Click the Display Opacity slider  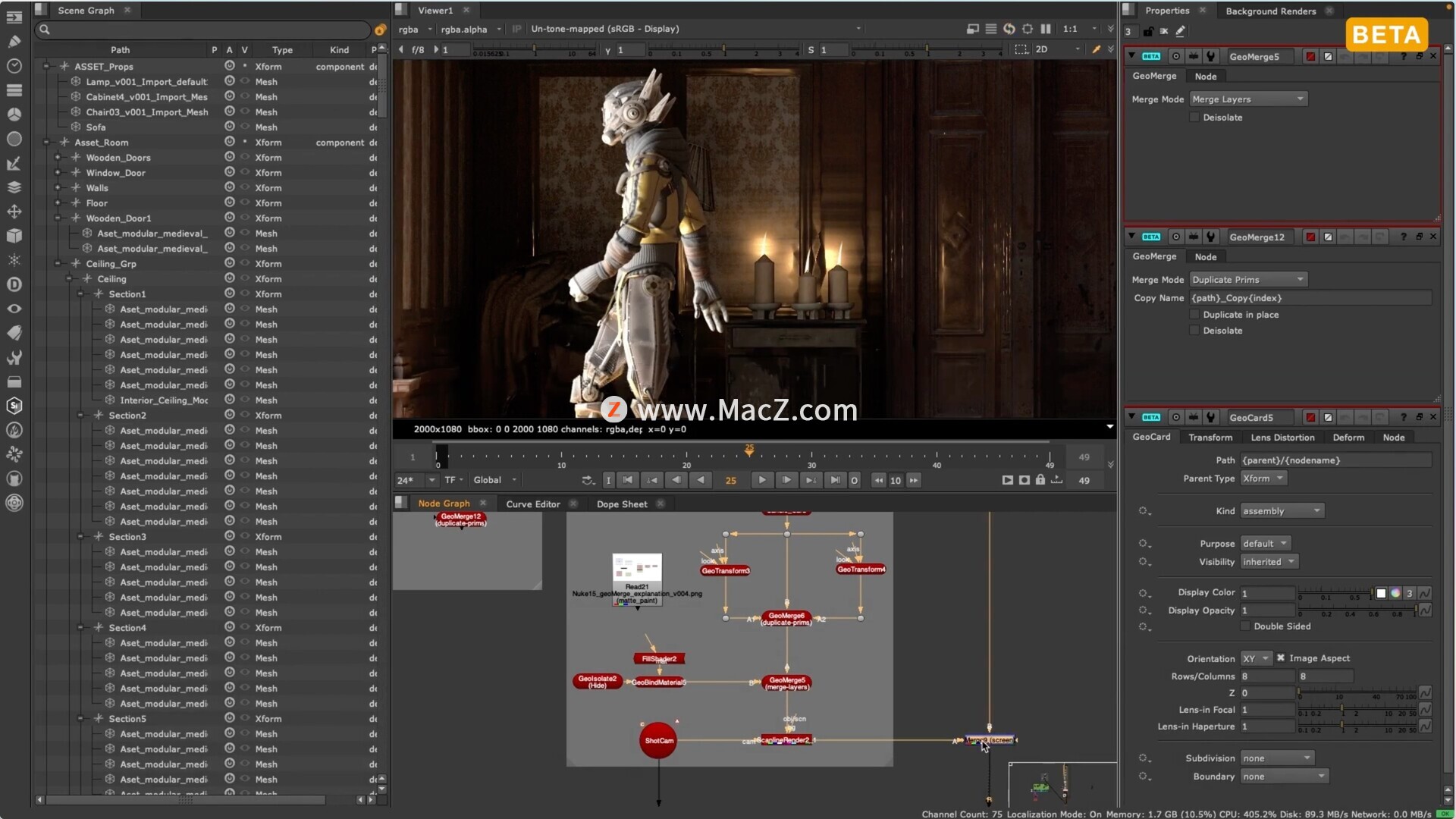click(x=1357, y=610)
